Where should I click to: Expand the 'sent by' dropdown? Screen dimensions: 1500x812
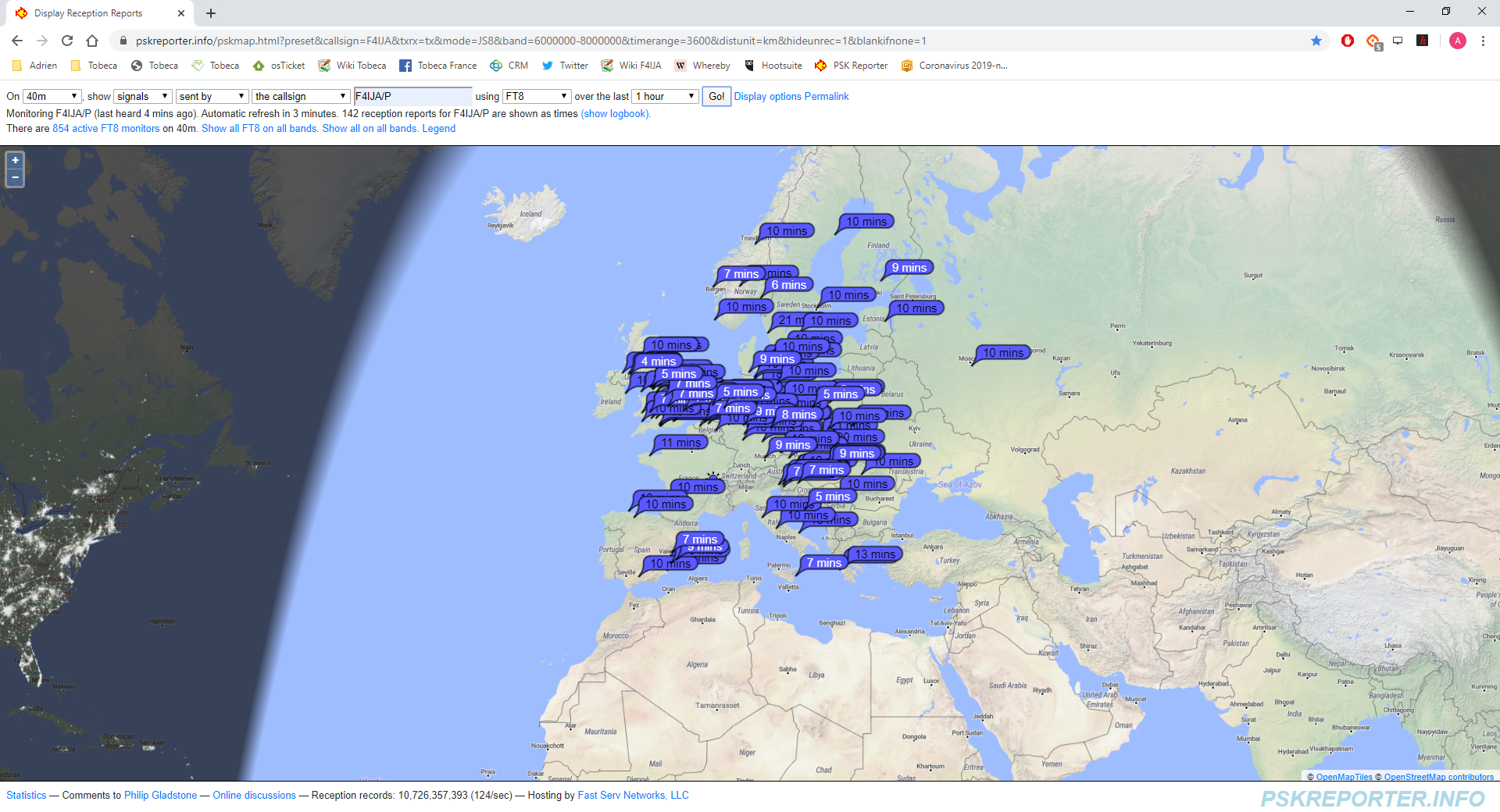(x=212, y=96)
